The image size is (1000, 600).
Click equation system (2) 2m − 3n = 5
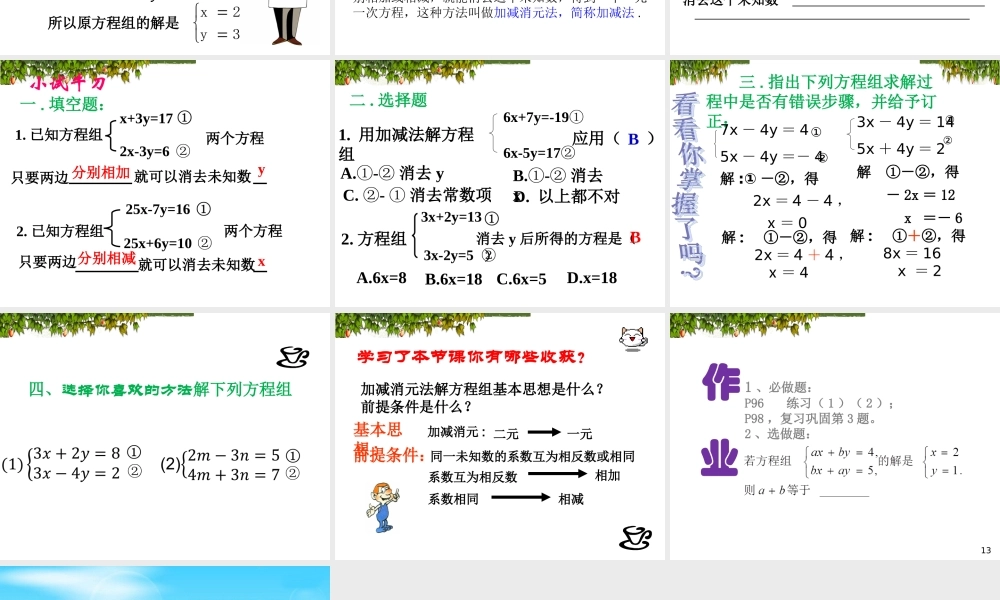click(x=230, y=464)
